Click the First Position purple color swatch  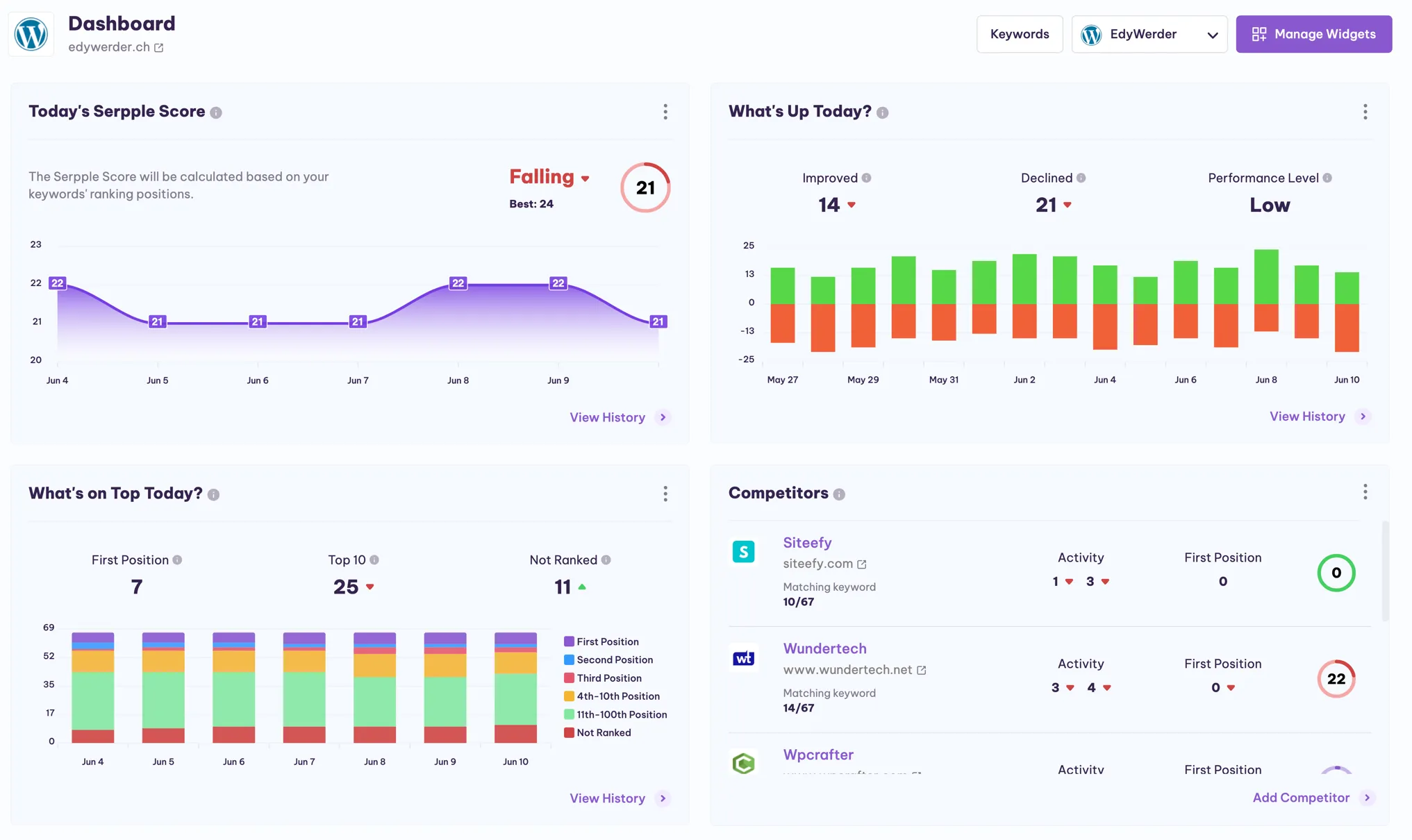click(x=570, y=641)
